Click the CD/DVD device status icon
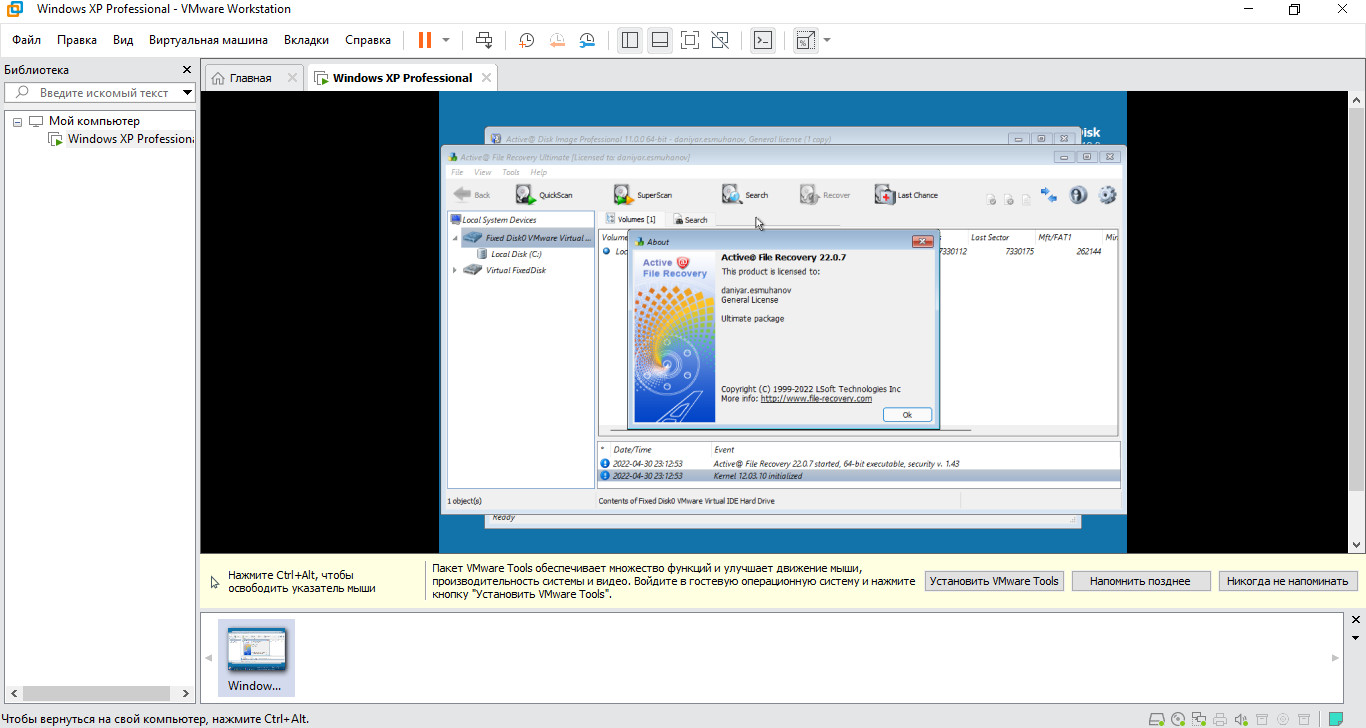1366x728 pixels. coord(1178,718)
